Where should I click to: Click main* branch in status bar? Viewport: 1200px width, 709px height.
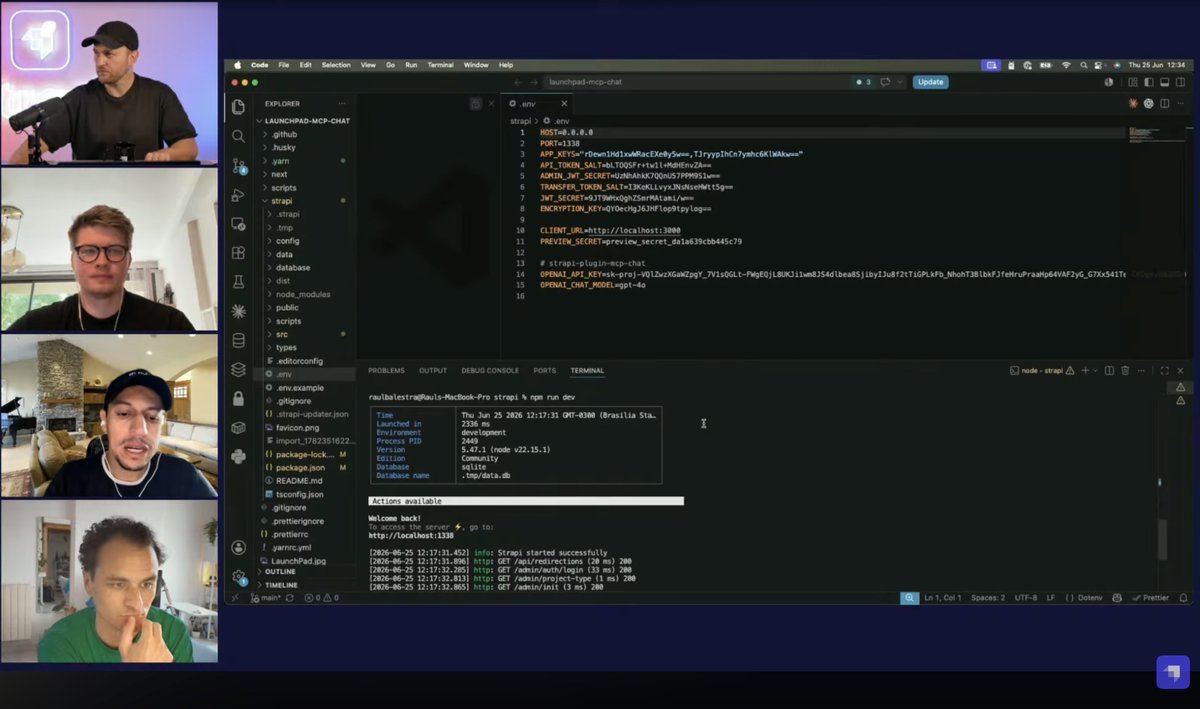(x=265, y=597)
